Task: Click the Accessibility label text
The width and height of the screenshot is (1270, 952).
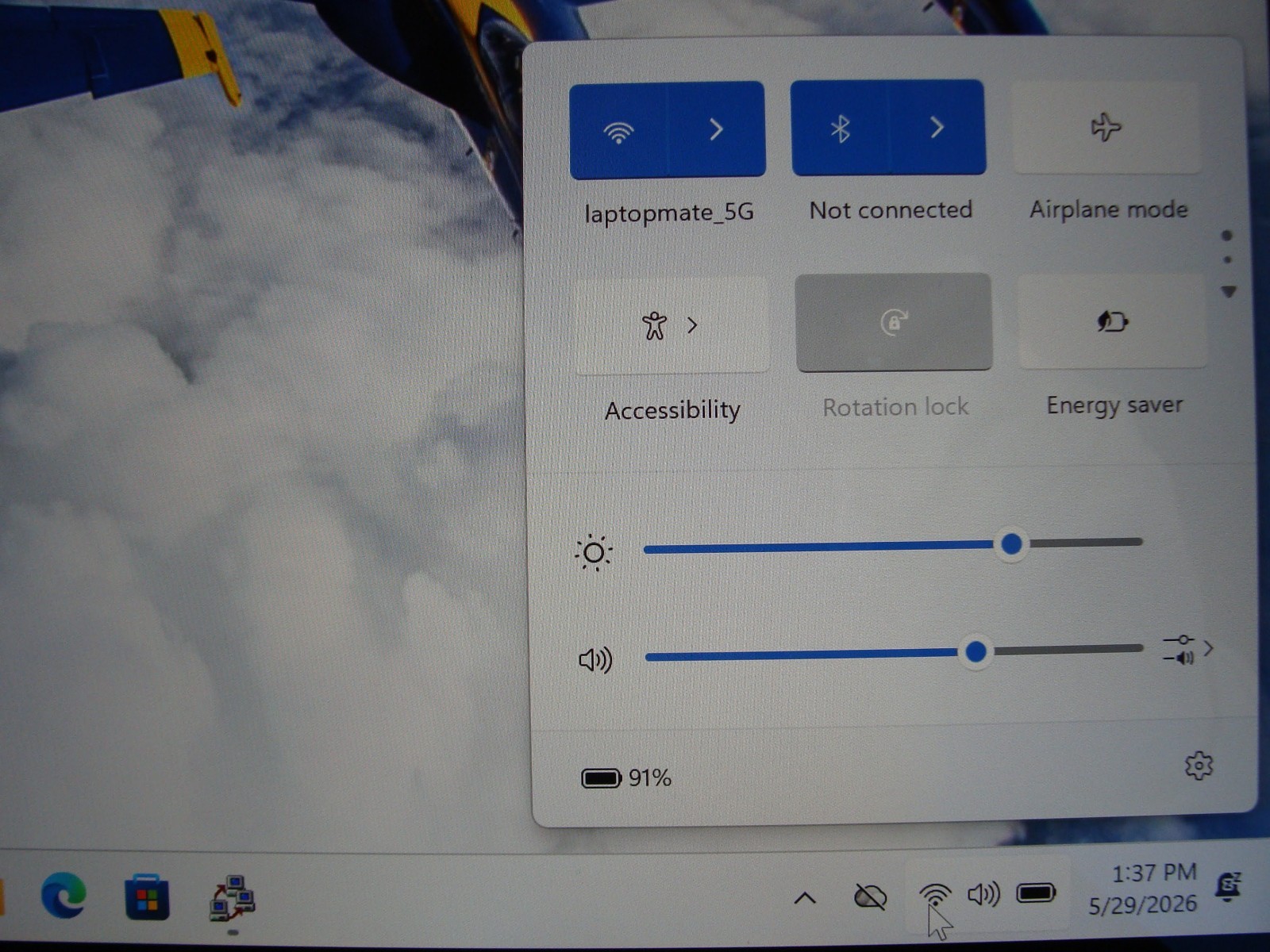Action: tap(672, 410)
